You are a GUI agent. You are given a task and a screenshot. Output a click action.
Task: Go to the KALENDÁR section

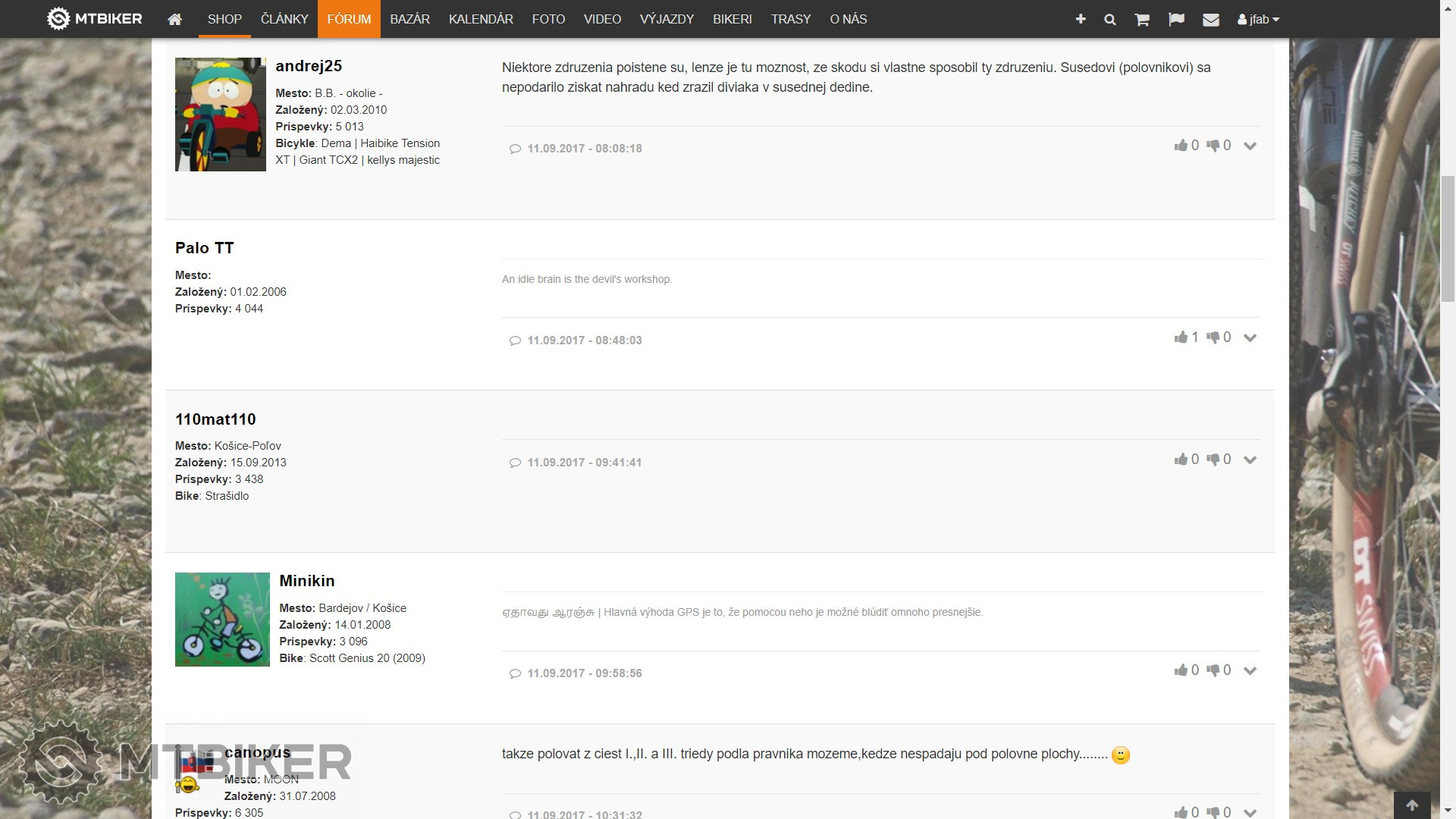(481, 19)
